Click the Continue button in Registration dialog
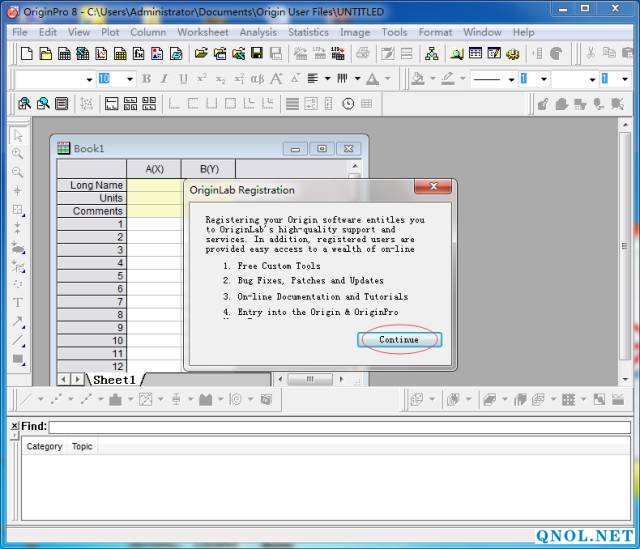The width and height of the screenshot is (640, 549). (399, 340)
